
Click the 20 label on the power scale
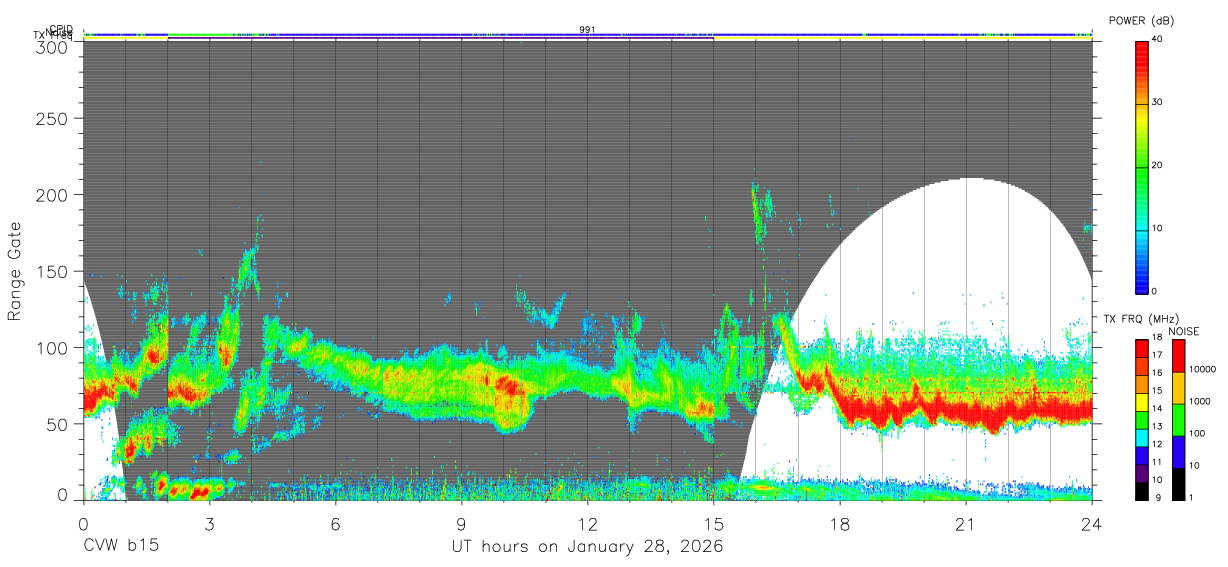pyautogui.click(x=1158, y=165)
